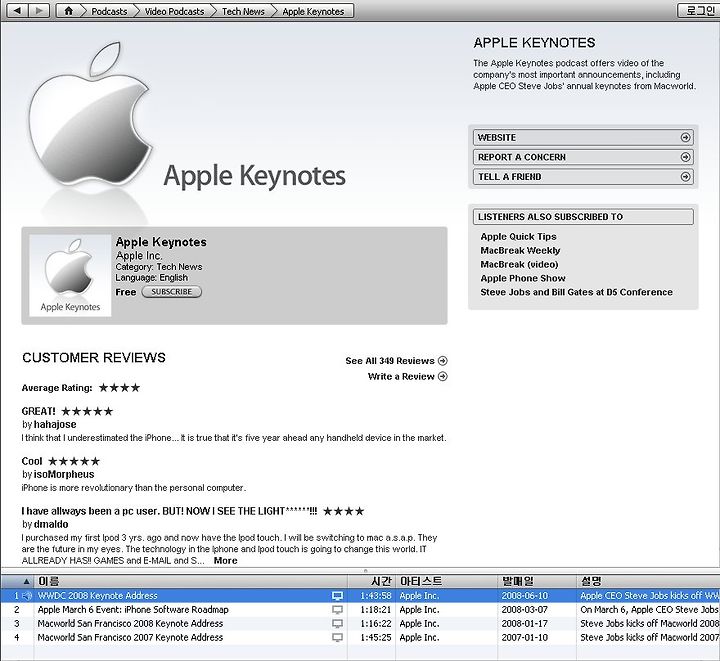Open Steve Jobs and Bill Gates at D5 Conference
This screenshot has width=720, height=661.
(576, 292)
